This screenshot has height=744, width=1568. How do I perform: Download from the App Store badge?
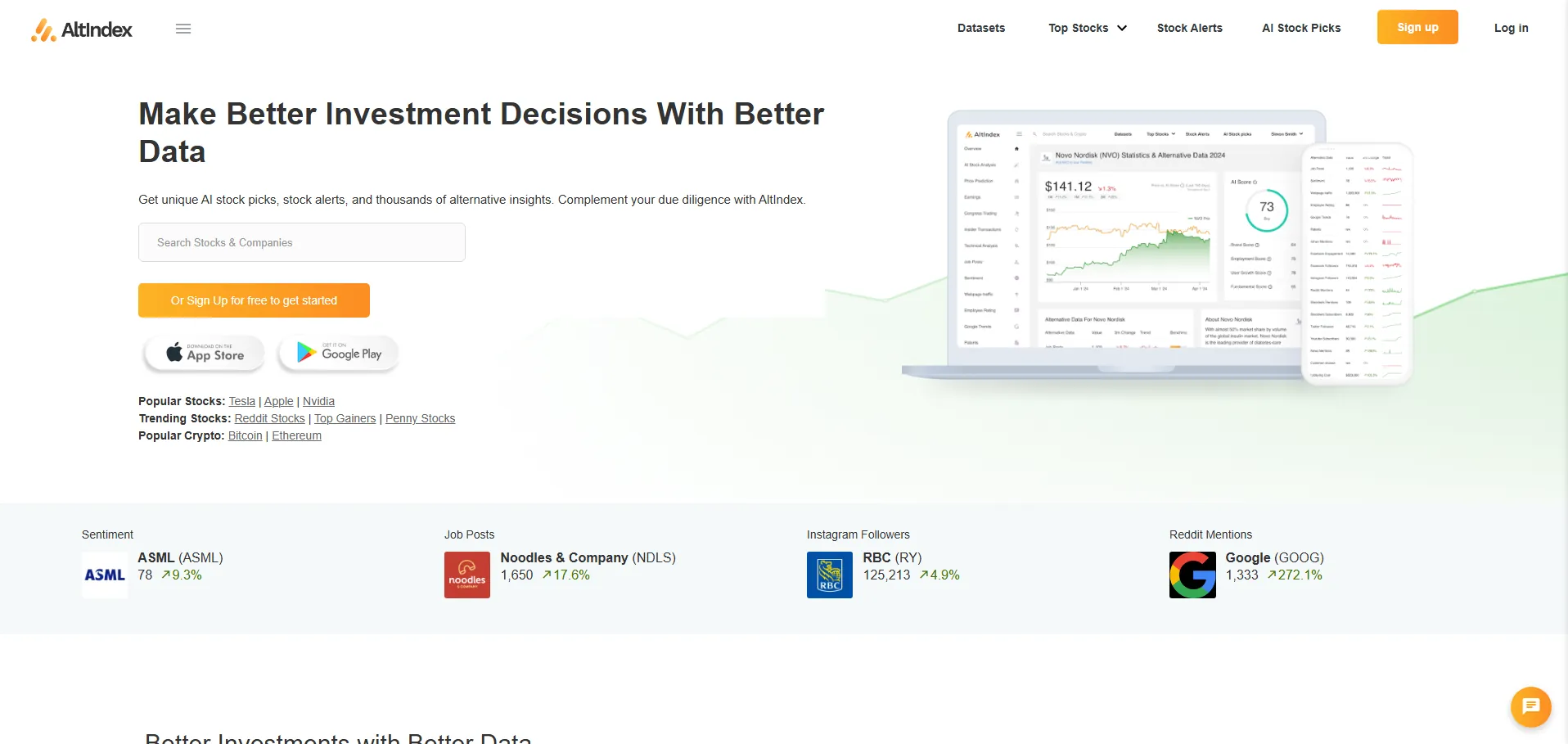click(x=205, y=354)
